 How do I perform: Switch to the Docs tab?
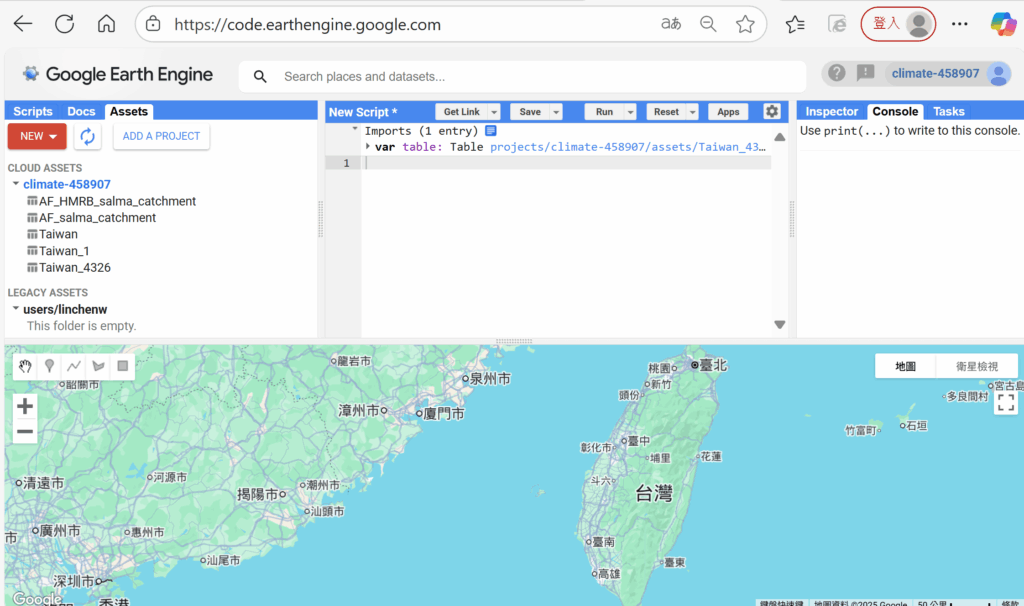tap(81, 112)
